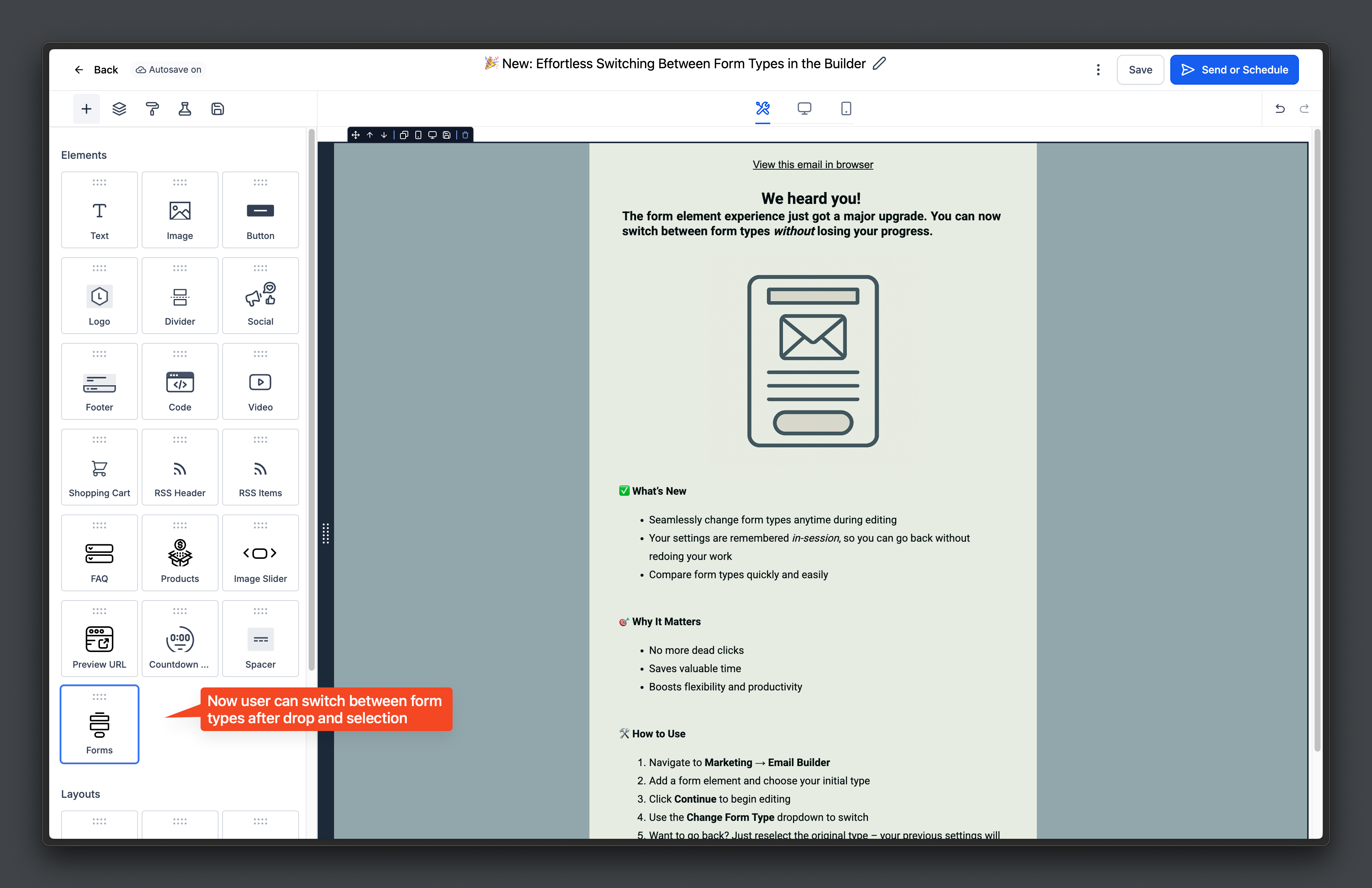Select the Button element
The height and width of the screenshot is (888, 1372).
point(261,210)
